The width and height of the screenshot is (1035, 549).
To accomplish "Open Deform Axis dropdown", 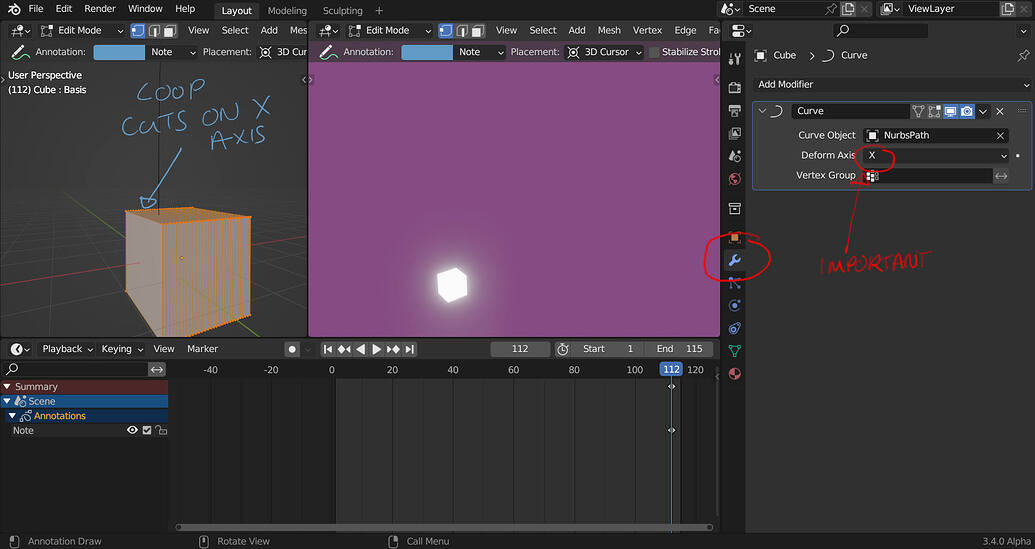I will (937, 156).
